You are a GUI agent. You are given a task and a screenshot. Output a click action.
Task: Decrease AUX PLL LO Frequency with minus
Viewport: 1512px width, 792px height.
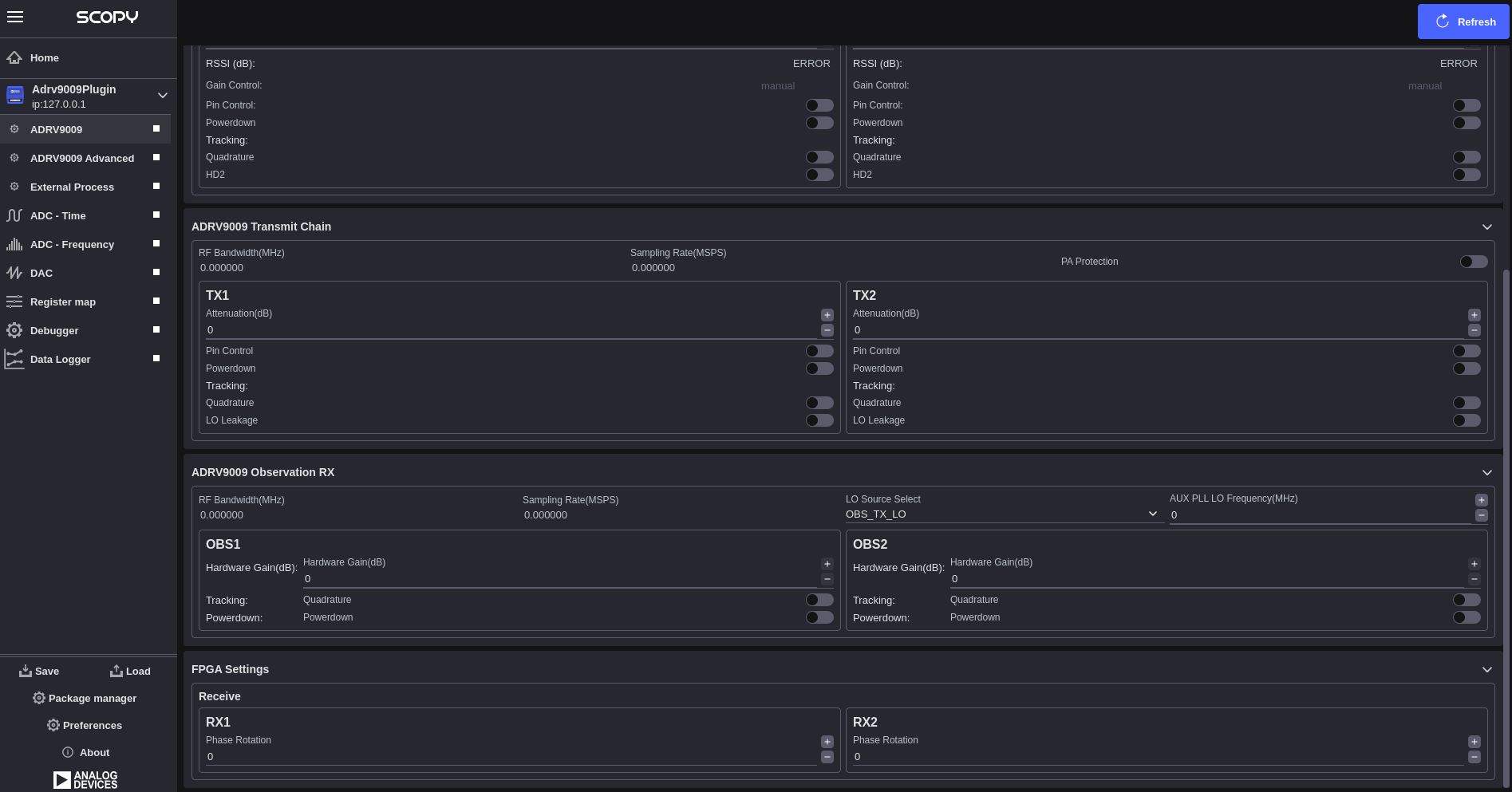(1482, 515)
